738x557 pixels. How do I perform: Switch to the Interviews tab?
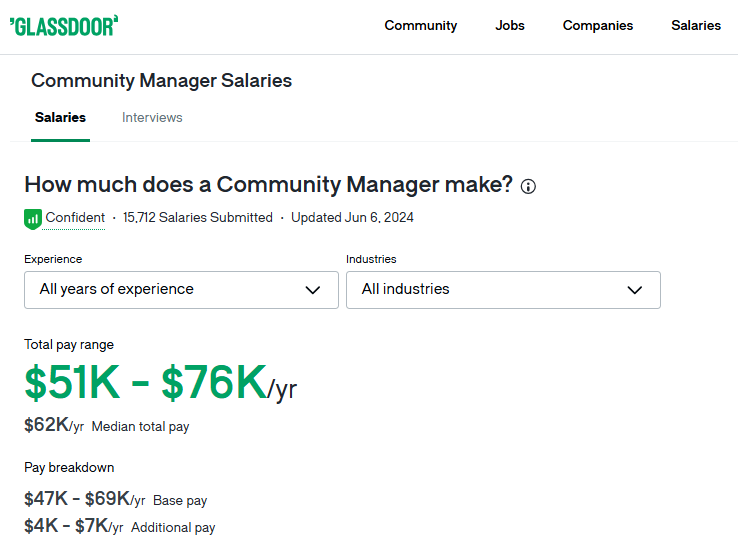[x=152, y=117]
